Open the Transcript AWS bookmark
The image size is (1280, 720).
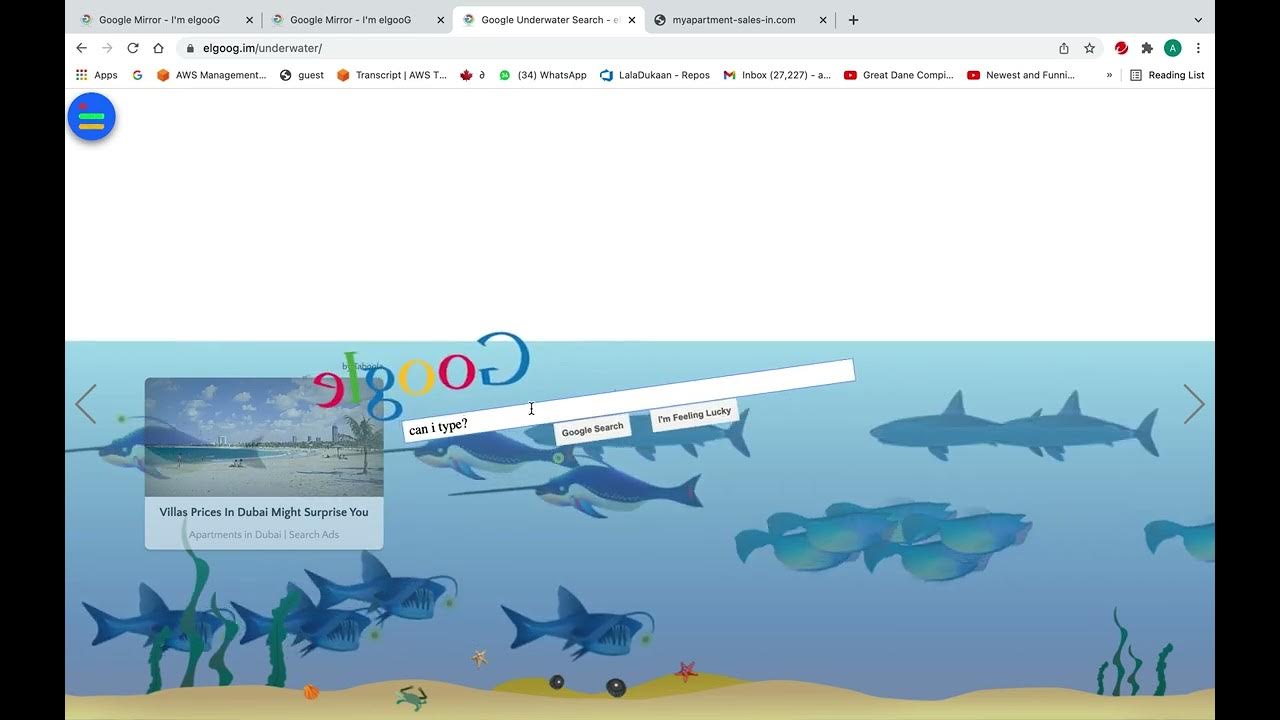tap(392, 75)
